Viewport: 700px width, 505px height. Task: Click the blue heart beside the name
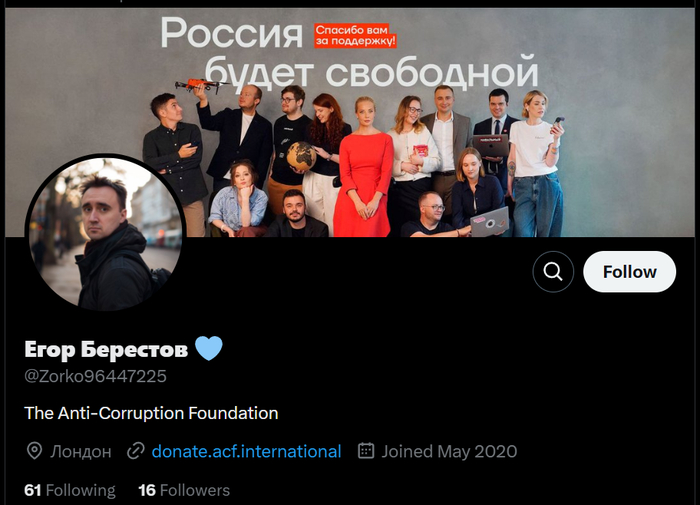click(209, 348)
